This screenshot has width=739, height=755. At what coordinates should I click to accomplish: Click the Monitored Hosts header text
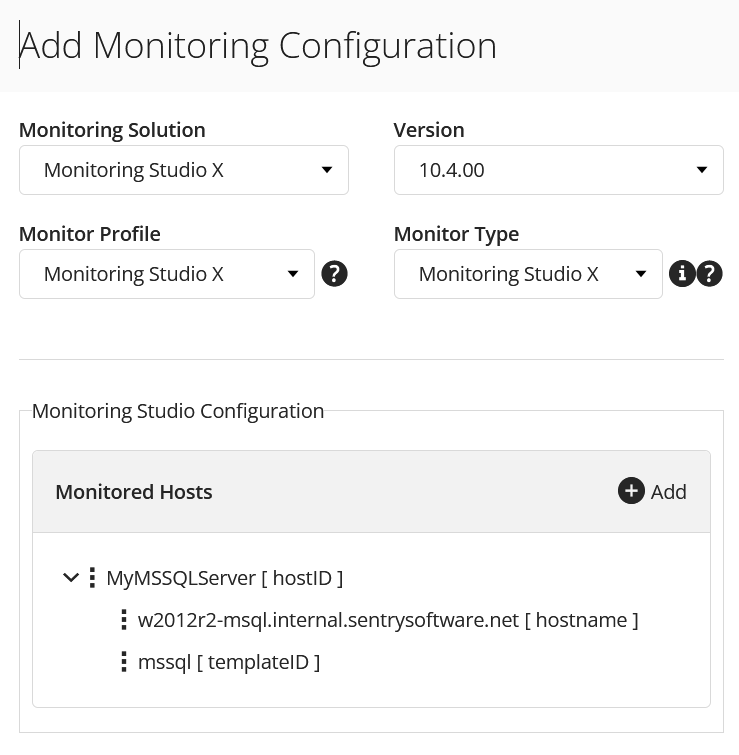134,491
